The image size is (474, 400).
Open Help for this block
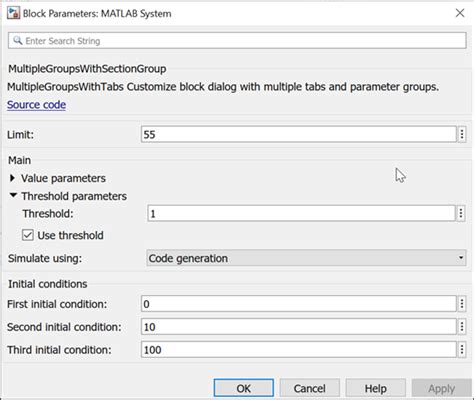click(x=375, y=388)
